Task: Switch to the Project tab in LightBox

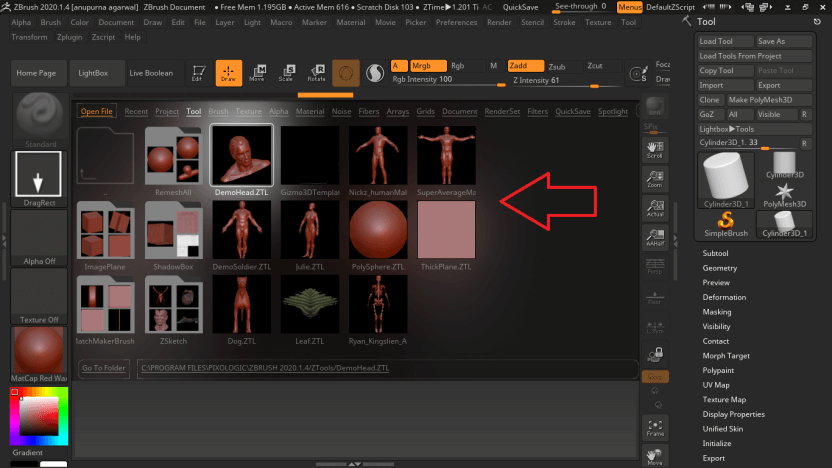Action: tap(167, 111)
